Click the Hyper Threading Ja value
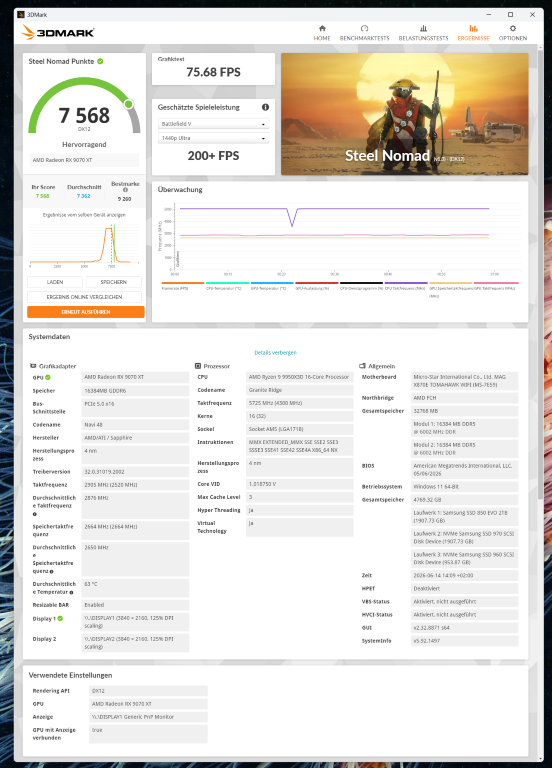Viewport: 552px width, 768px height. pos(300,510)
